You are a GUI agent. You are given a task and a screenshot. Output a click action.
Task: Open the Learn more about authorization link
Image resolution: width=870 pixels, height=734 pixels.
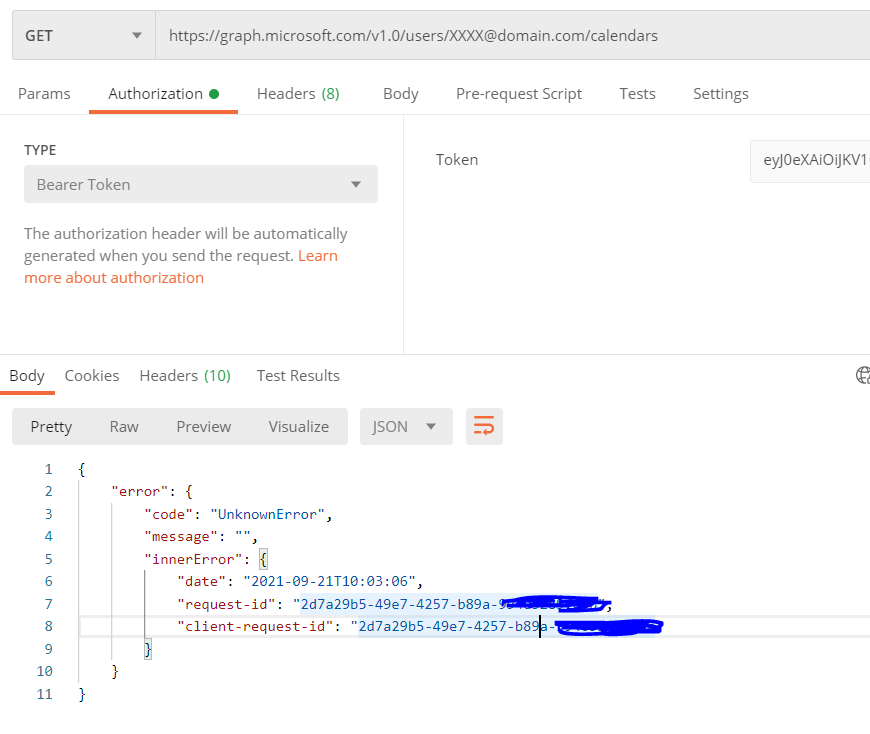[113, 277]
